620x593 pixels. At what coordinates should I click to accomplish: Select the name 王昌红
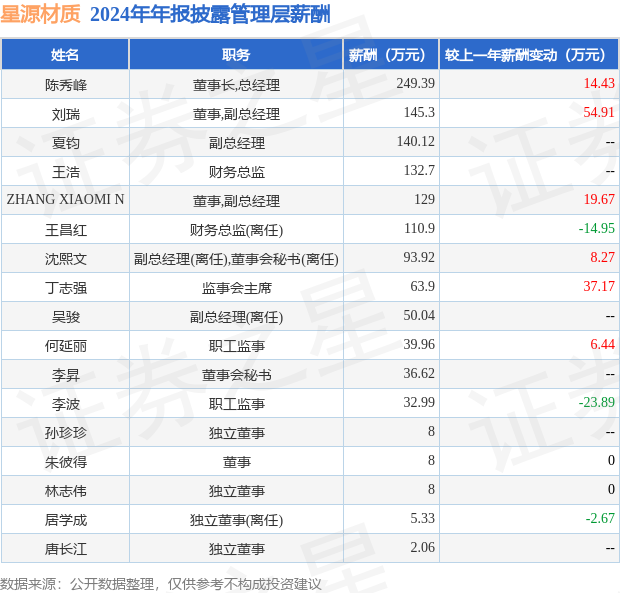click(66, 230)
